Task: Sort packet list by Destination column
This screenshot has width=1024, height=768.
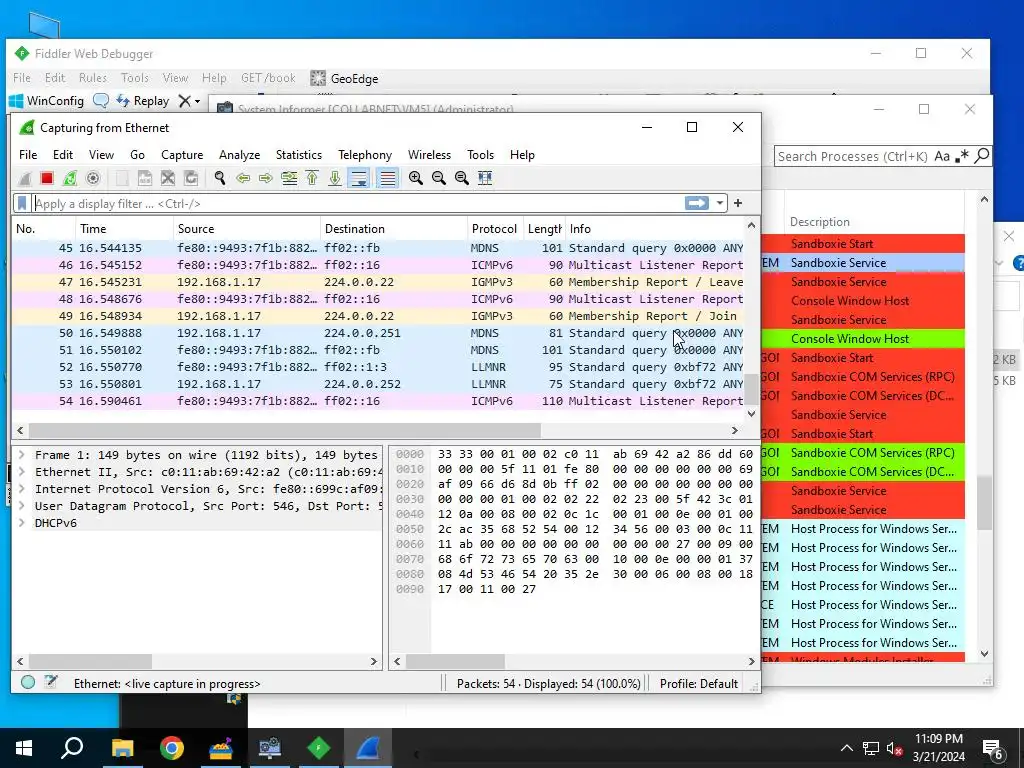Action: 394,229
